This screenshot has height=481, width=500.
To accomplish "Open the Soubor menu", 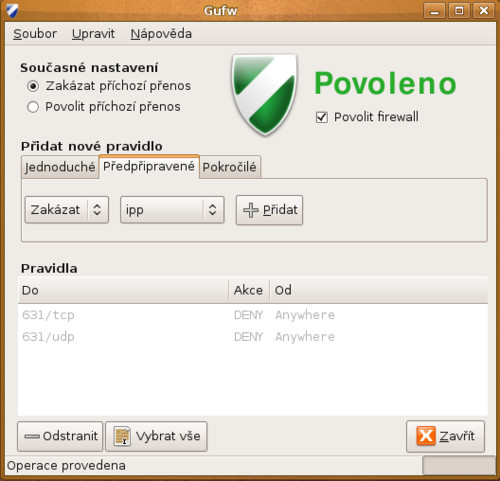I will [x=35, y=34].
